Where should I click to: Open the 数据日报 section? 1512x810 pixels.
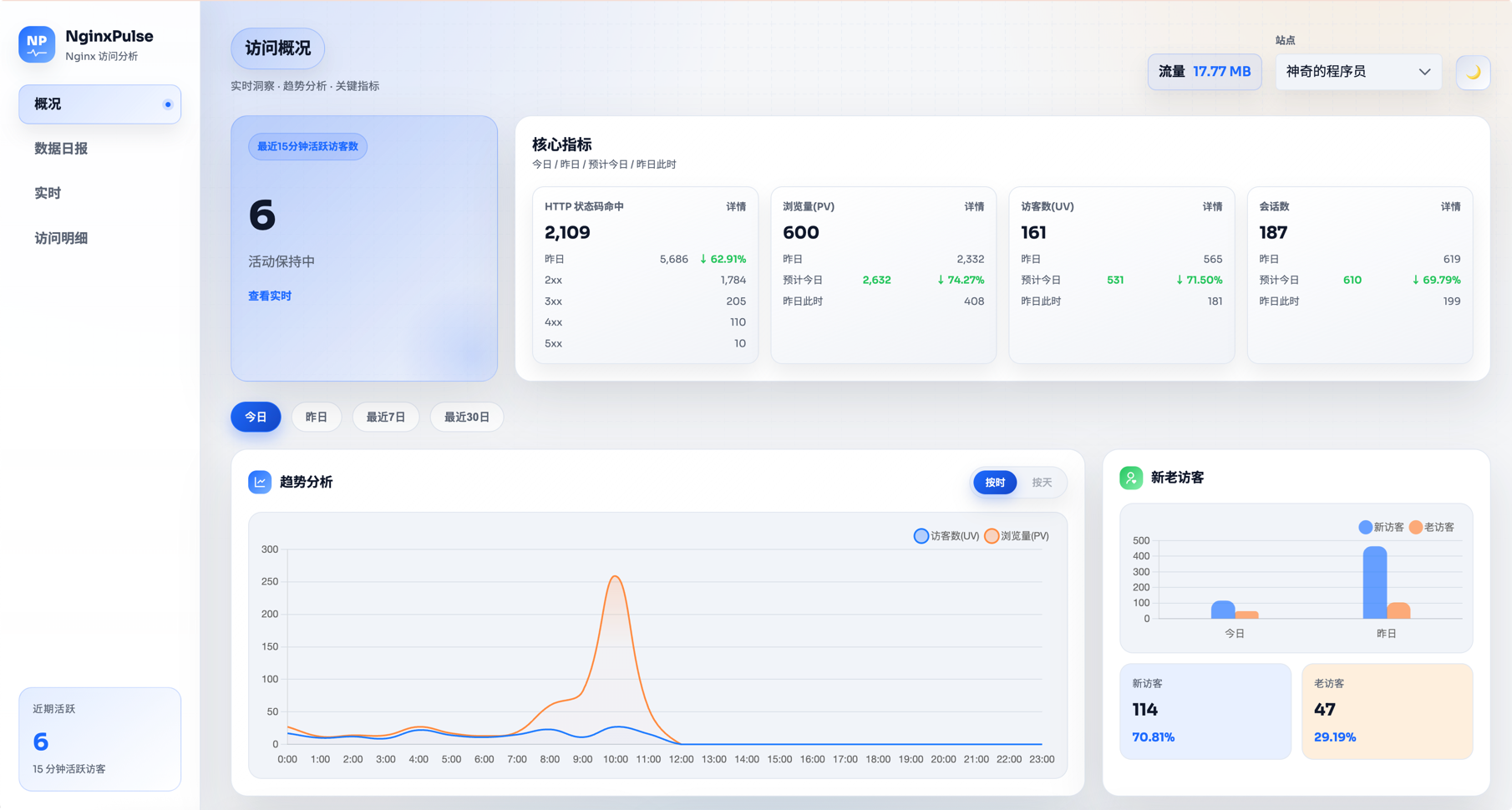point(61,149)
